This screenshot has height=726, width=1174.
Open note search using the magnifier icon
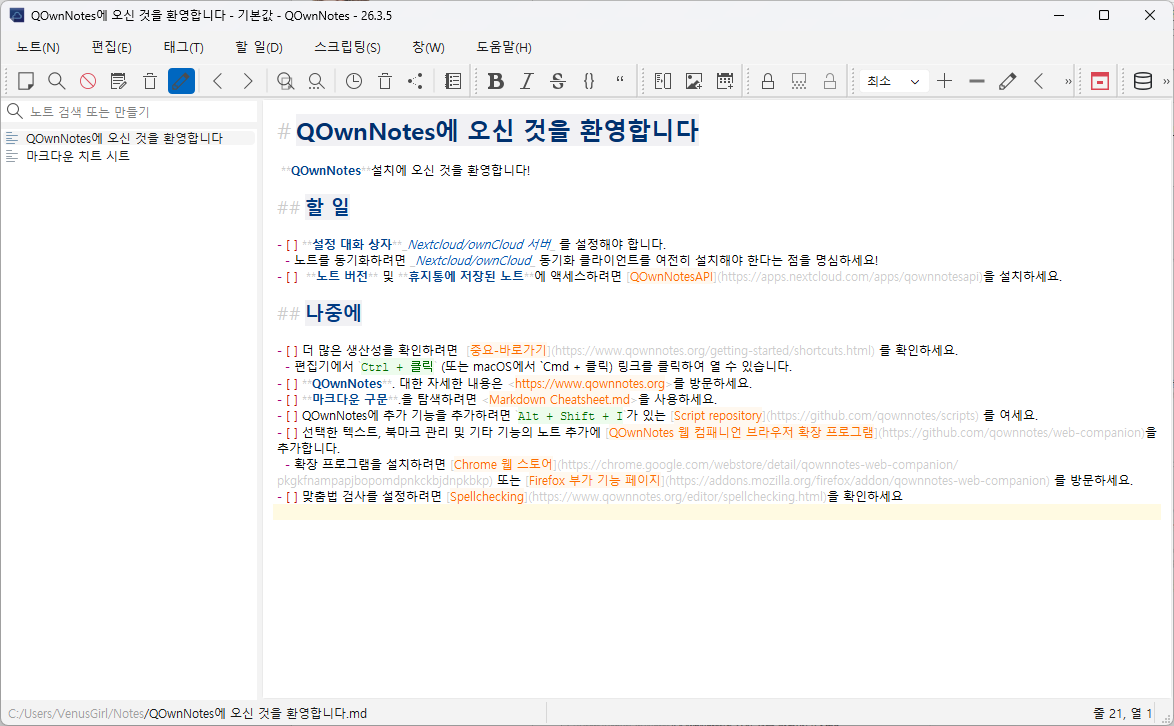tap(56, 81)
